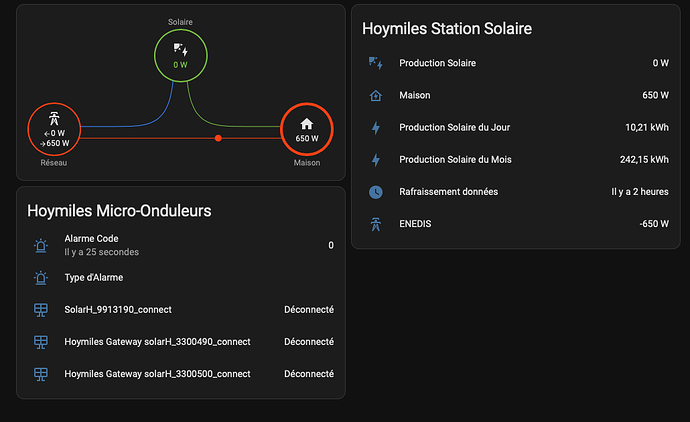The height and width of the screenshot is (422, 690).
Task: Click the 242,15 kWh monthly production value
Action: click(x=644, y=160)
